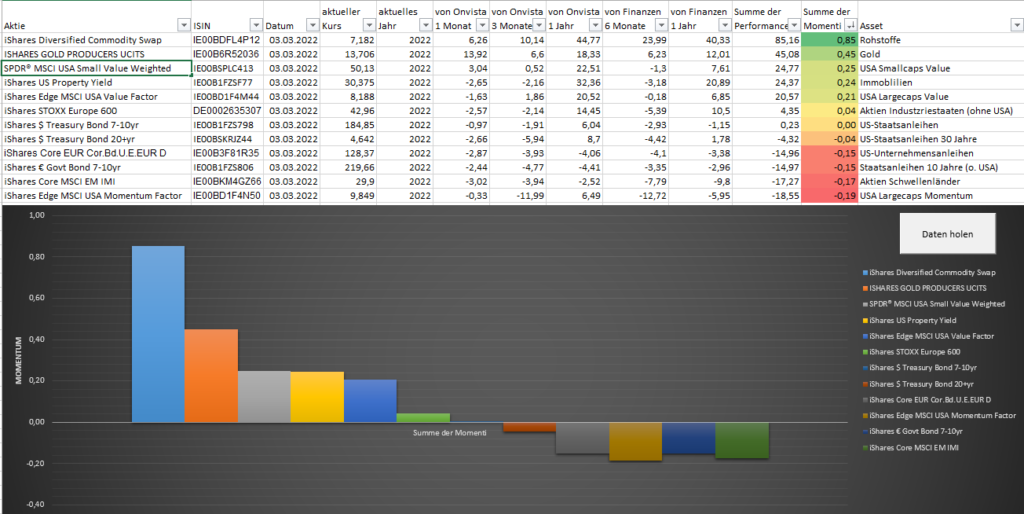The image size is (1024, 514).
Task: Select the Summe der Momenti chart axis label
Action: pyautogui.click(x=450, y=432)
